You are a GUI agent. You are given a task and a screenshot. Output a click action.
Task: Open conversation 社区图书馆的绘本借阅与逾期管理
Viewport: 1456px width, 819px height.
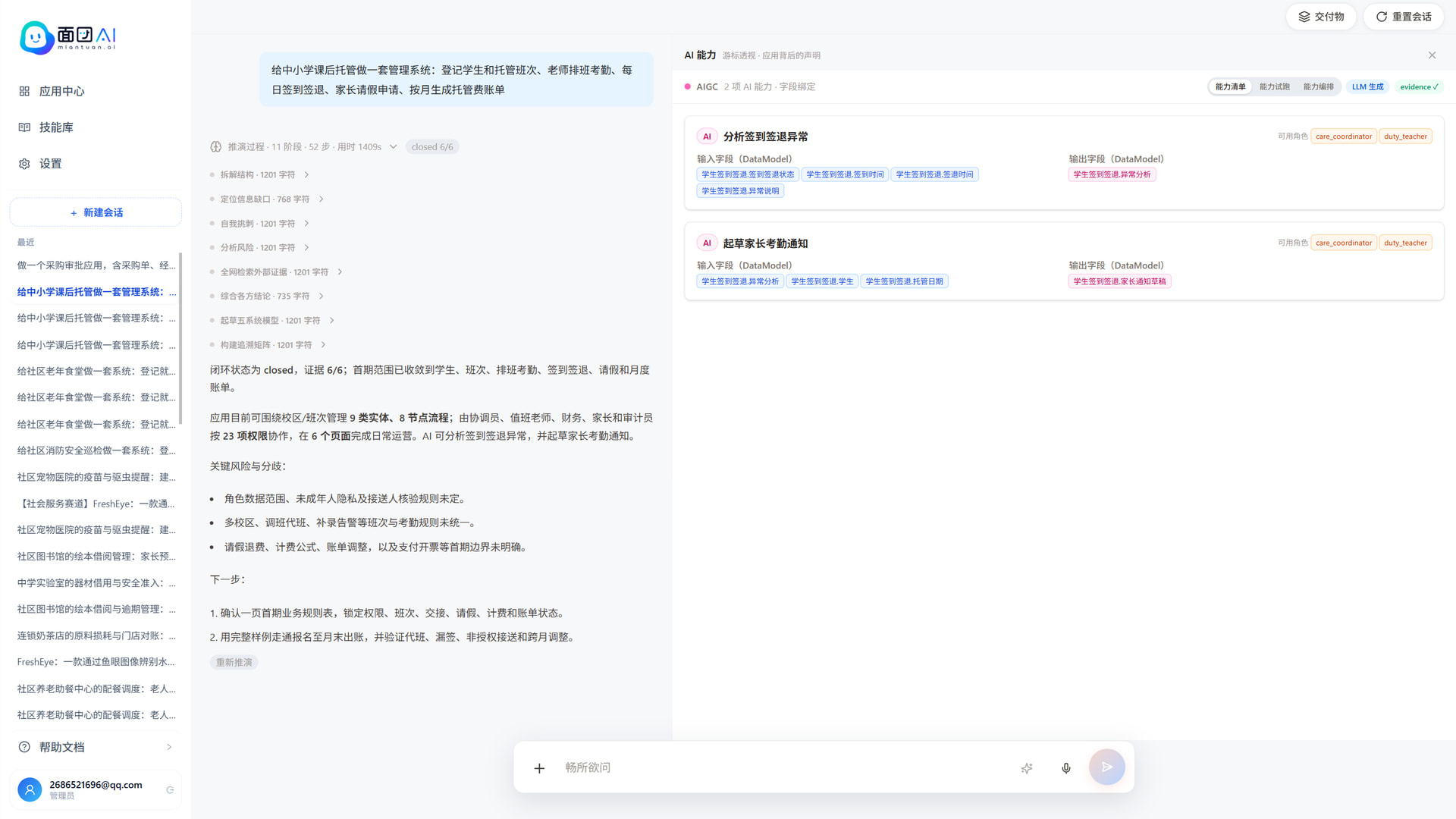point(96,609)
